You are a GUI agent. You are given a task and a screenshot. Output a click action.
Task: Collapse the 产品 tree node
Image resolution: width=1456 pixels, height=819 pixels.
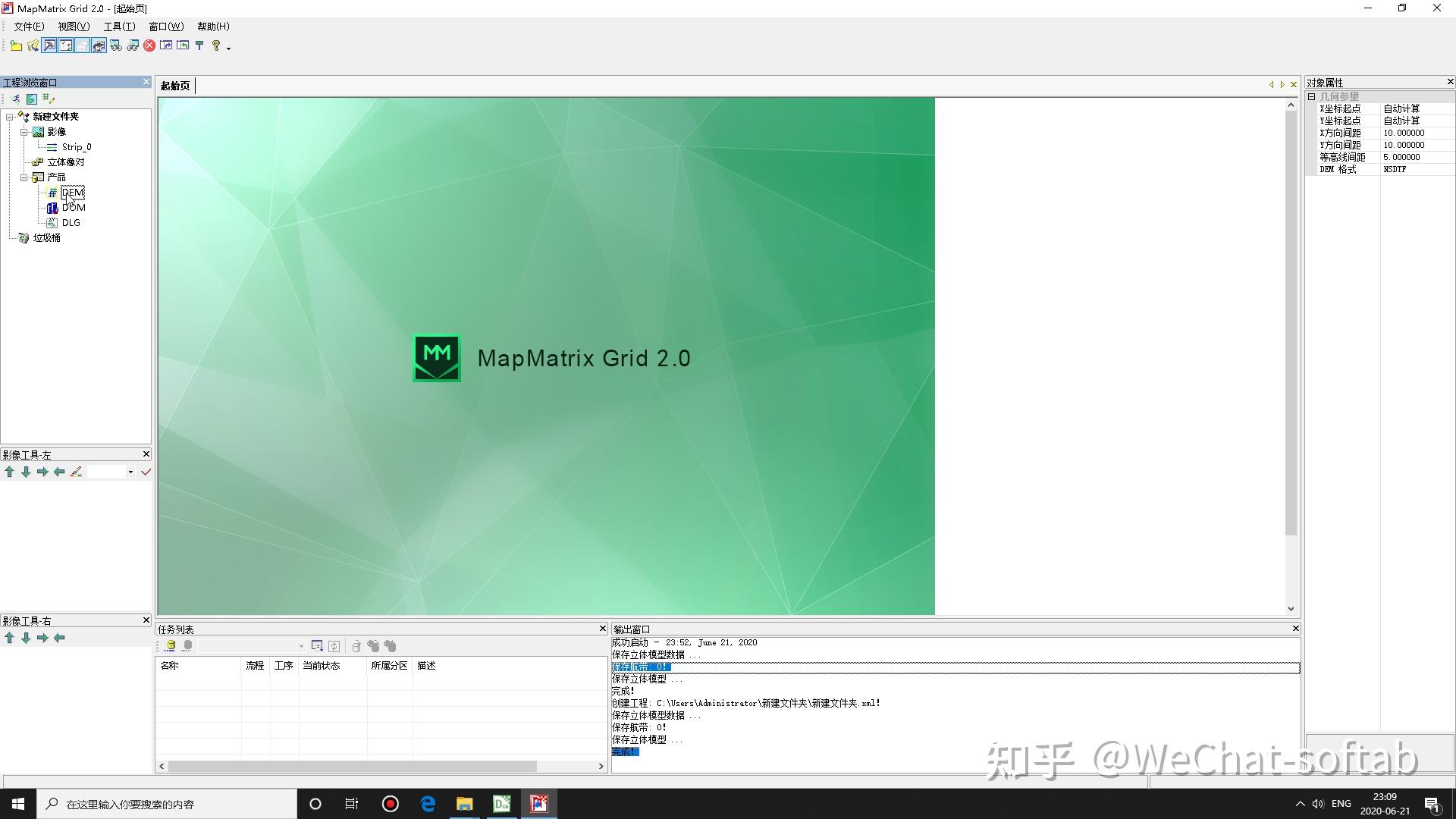25,177
